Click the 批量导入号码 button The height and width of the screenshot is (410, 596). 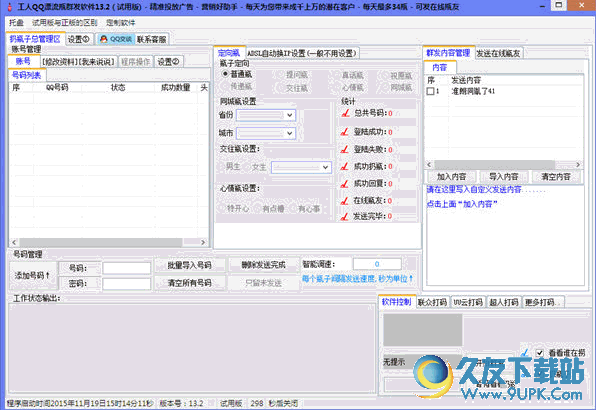[189, 265]
